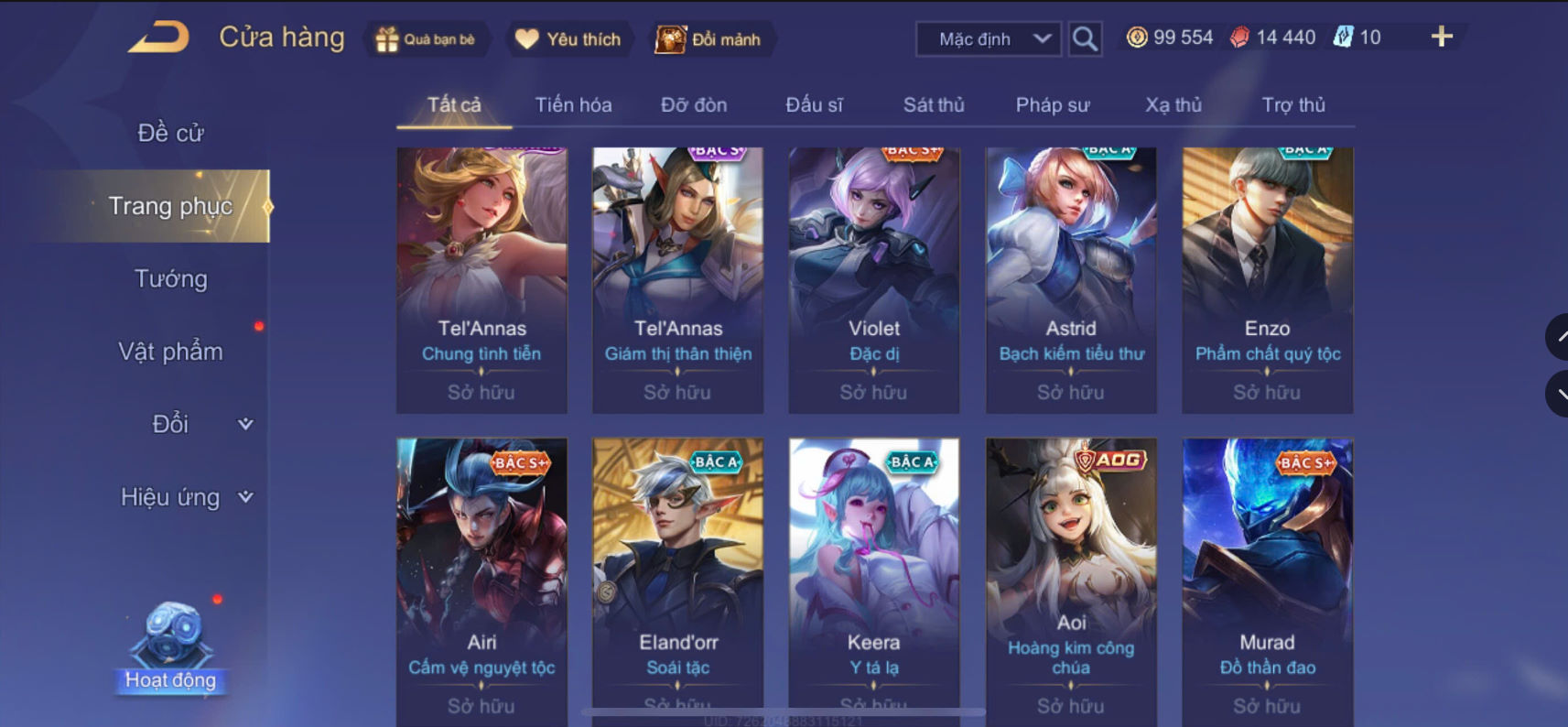
Task: Click the horizontal scrollbar at the bottom
Action: pos(783,711)
